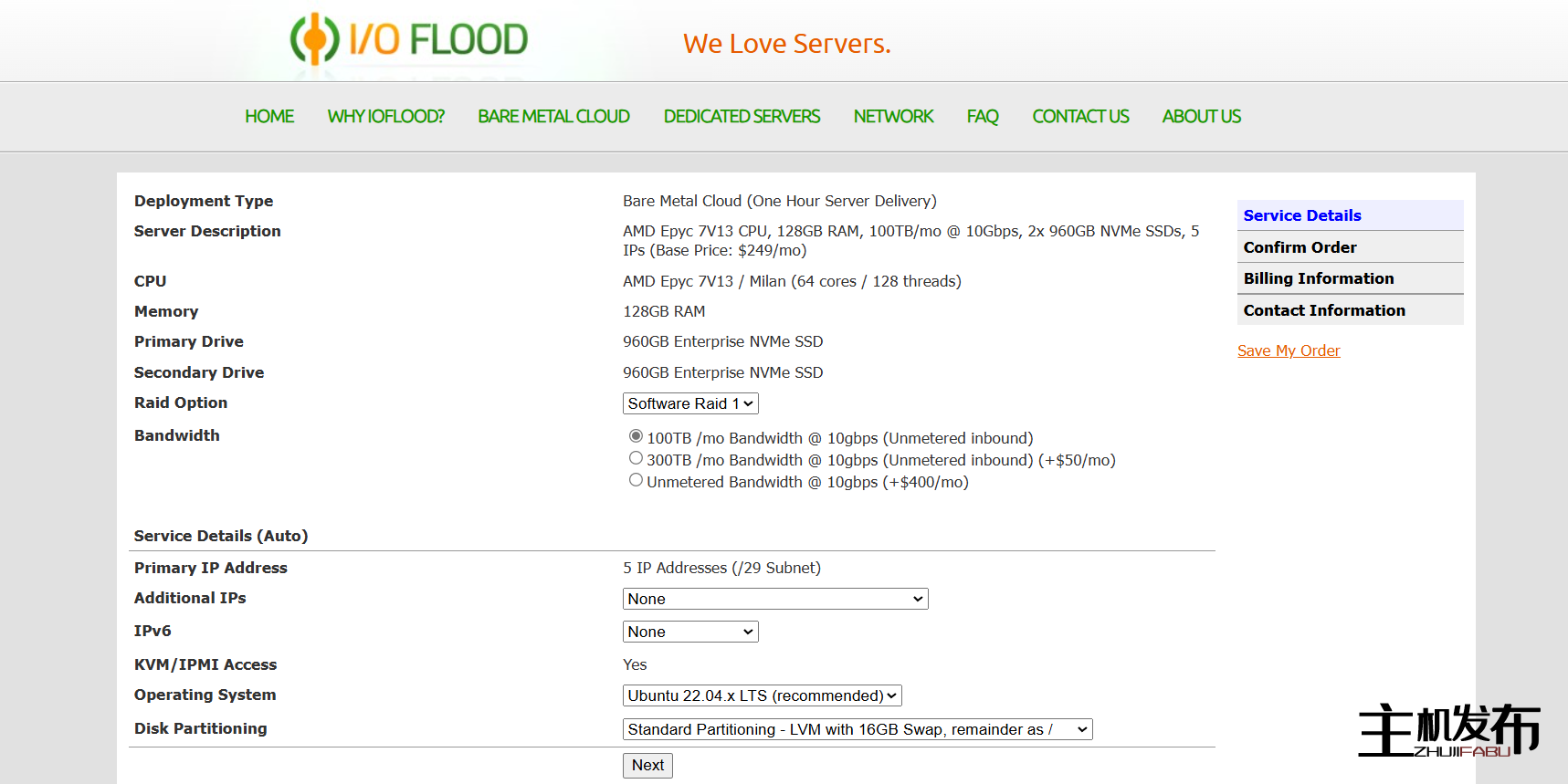The height and width of the screenshot is (784, 1568).
Task: Open the ABOUT US page
Action: pyautogui.click(x=1201, y=117)
